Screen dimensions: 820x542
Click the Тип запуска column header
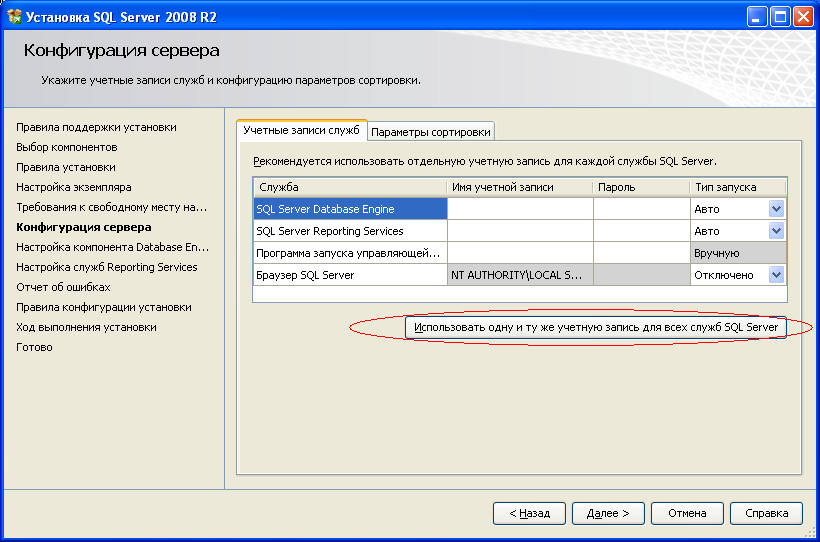(x=737, y=187)
